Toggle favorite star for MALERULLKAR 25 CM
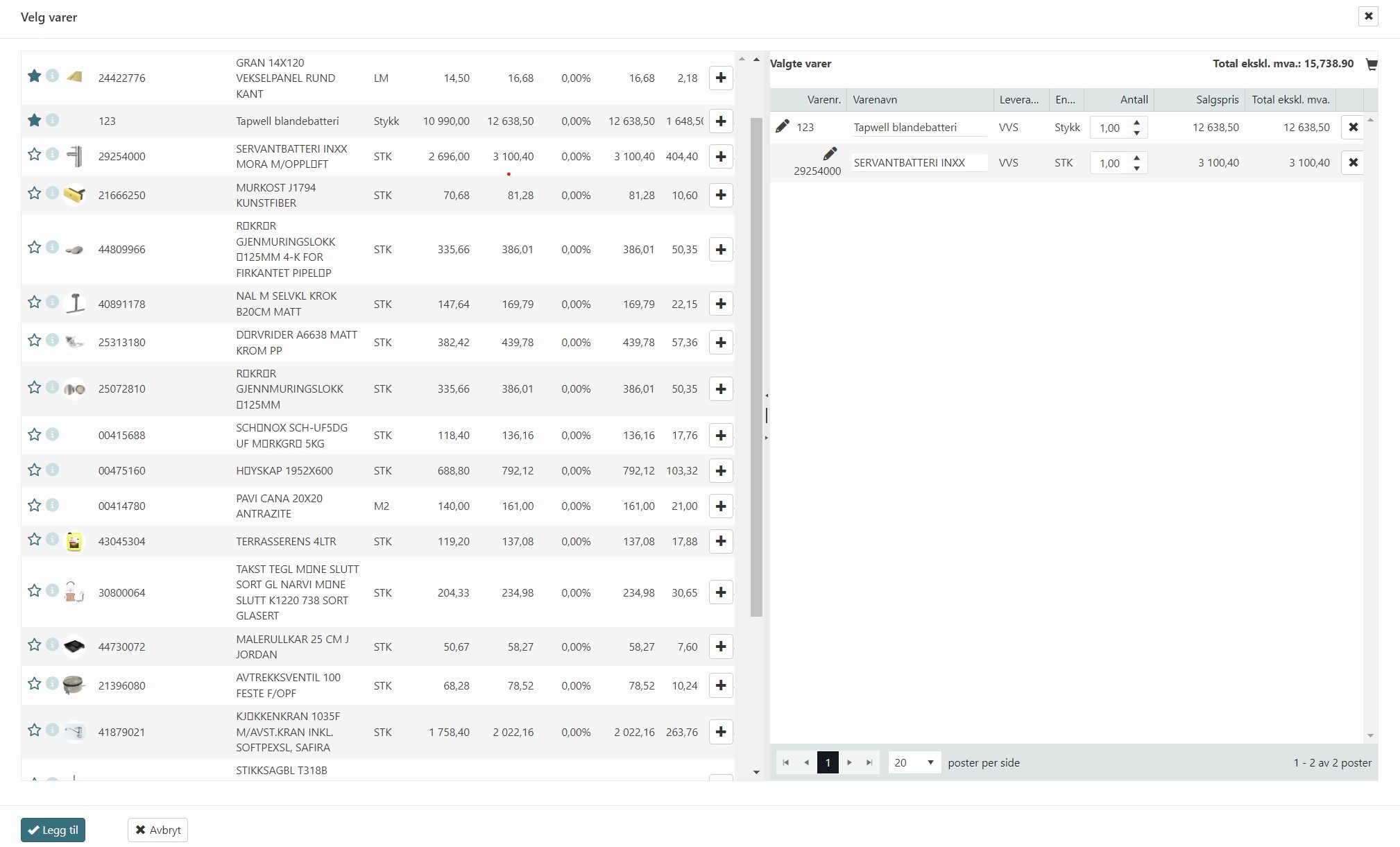 [34, 644]
